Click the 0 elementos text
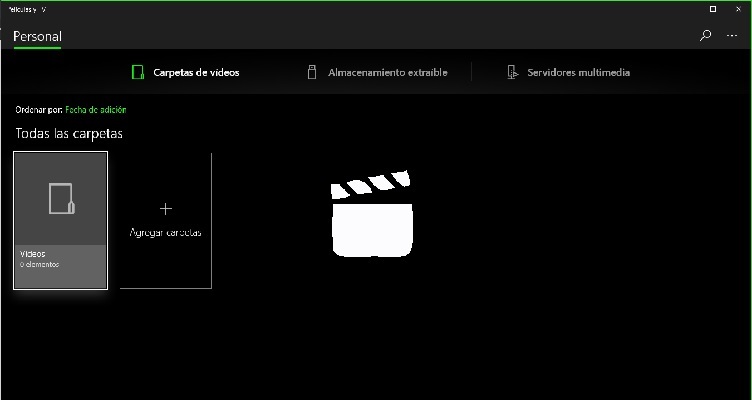The image size is (752, 400). (x=39, y=264)
